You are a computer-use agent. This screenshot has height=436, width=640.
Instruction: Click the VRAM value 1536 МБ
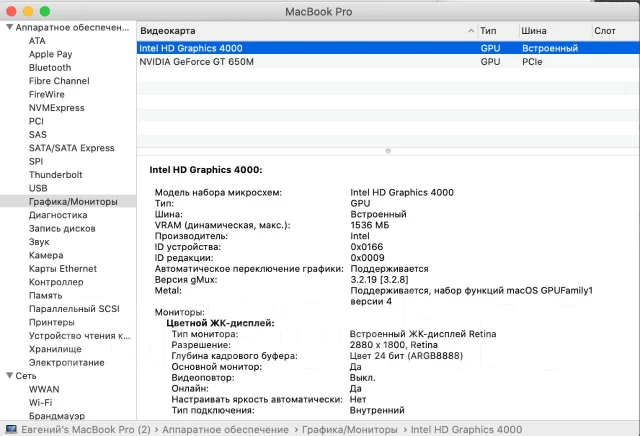pos(370,225)
